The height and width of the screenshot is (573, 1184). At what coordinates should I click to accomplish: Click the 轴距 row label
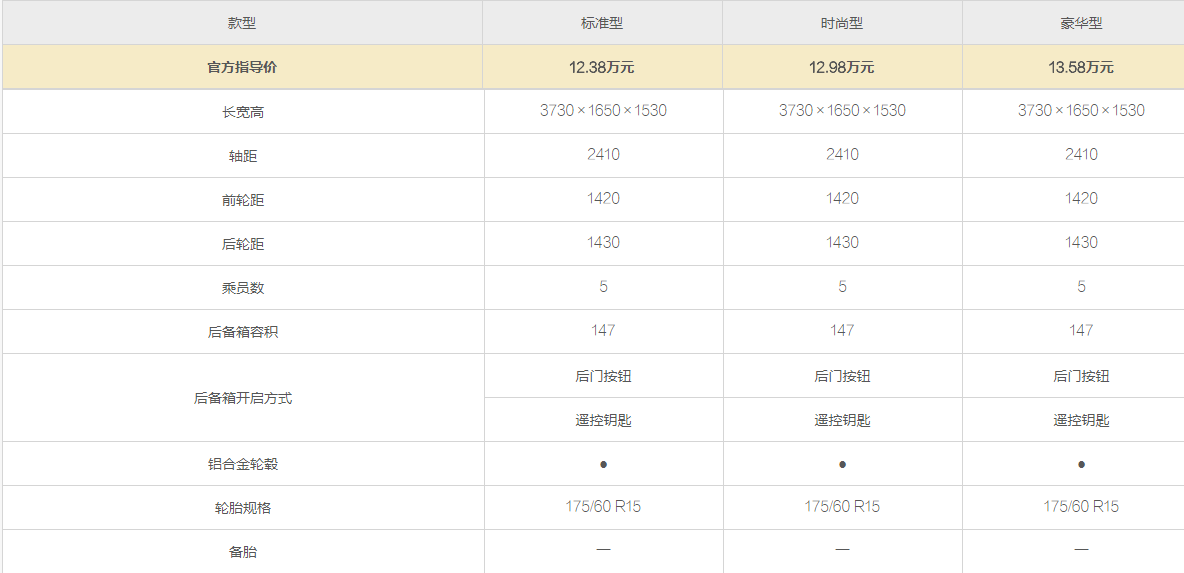coord(242,156)
